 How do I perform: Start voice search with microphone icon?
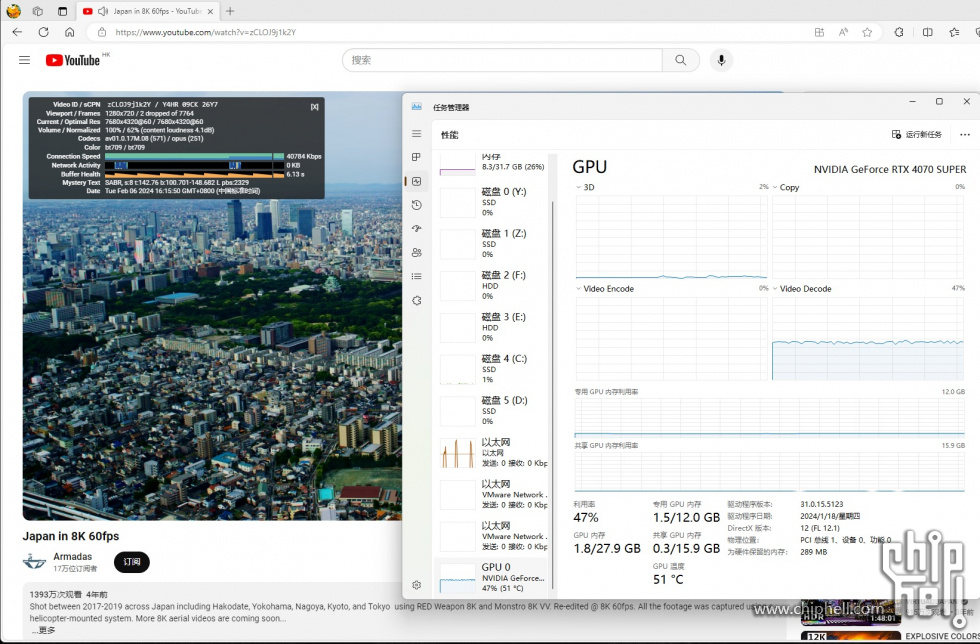click(721, 60)
